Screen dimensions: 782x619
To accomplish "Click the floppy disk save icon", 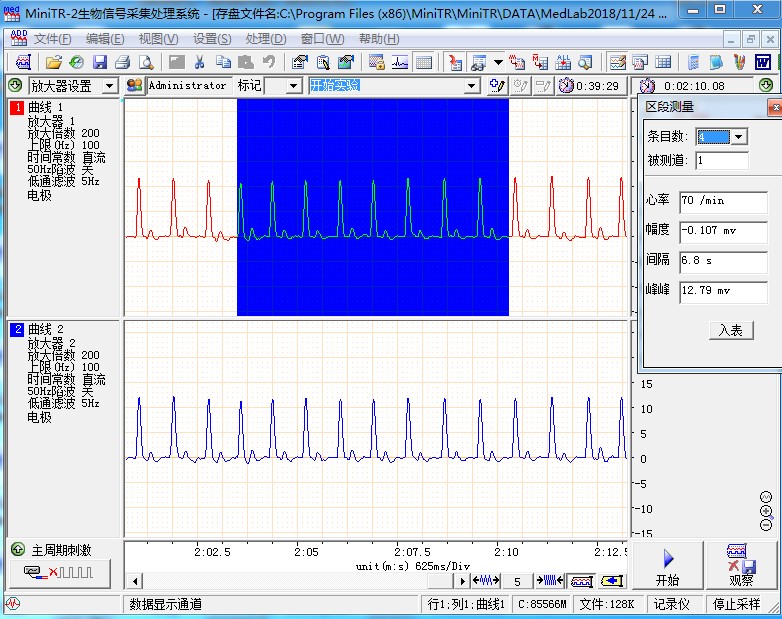I will pyautogui.click(x=100, y=62).
